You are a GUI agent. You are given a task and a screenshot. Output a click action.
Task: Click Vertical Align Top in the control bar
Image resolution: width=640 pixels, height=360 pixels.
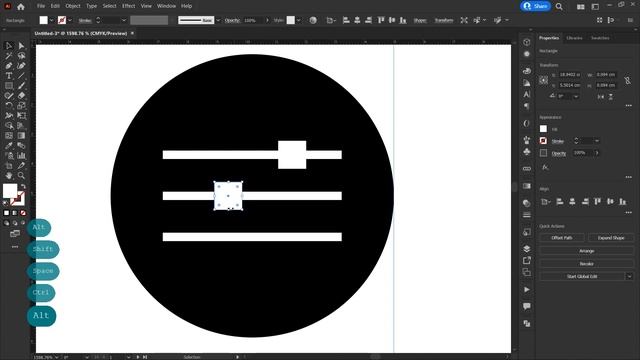point(381,20)
